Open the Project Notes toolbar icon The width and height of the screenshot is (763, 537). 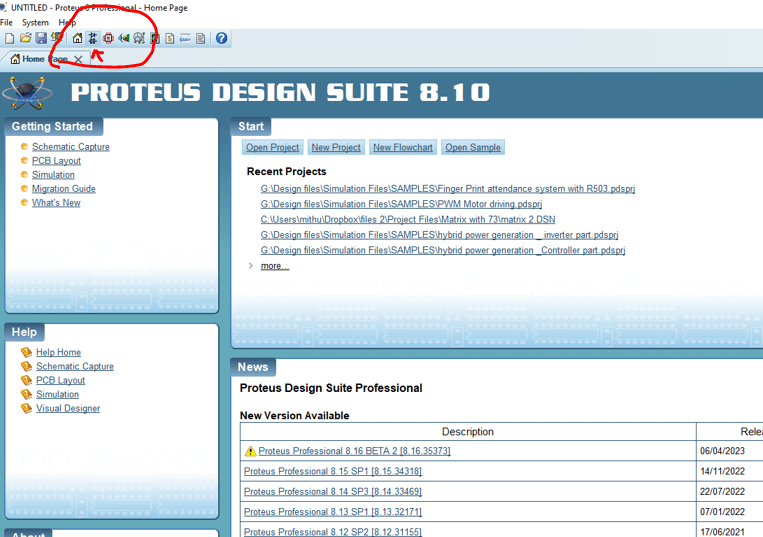point(200,38)
